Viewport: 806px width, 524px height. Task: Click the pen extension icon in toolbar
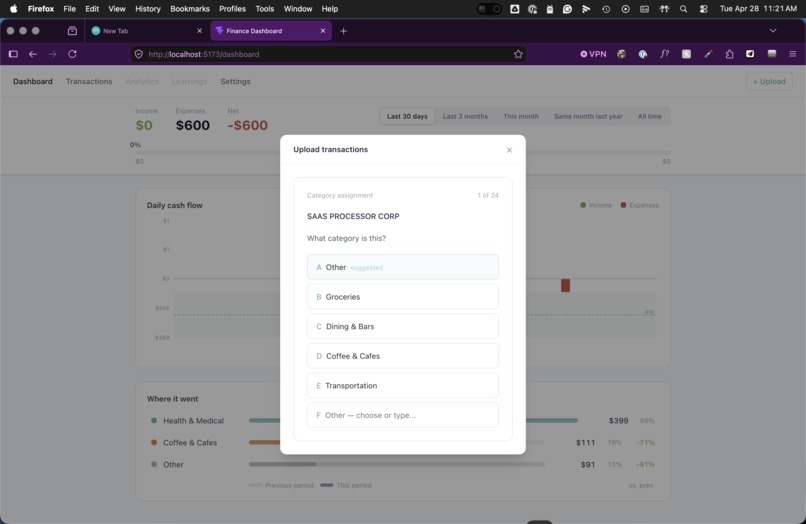tap(708, 54)
